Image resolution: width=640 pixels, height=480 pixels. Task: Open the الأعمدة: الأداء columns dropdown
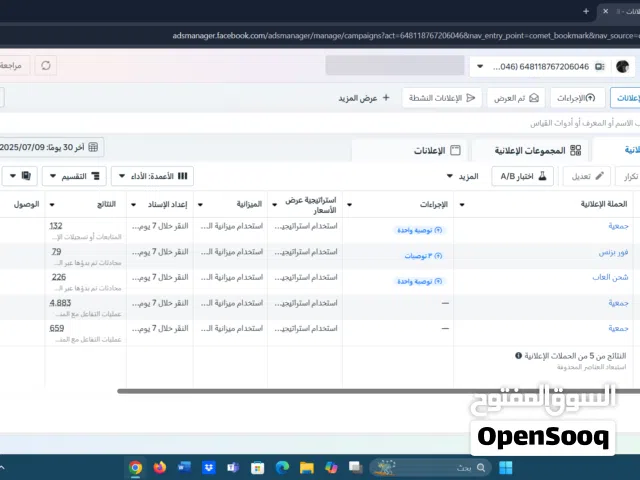pyautogui.click(x=152, y=176)
